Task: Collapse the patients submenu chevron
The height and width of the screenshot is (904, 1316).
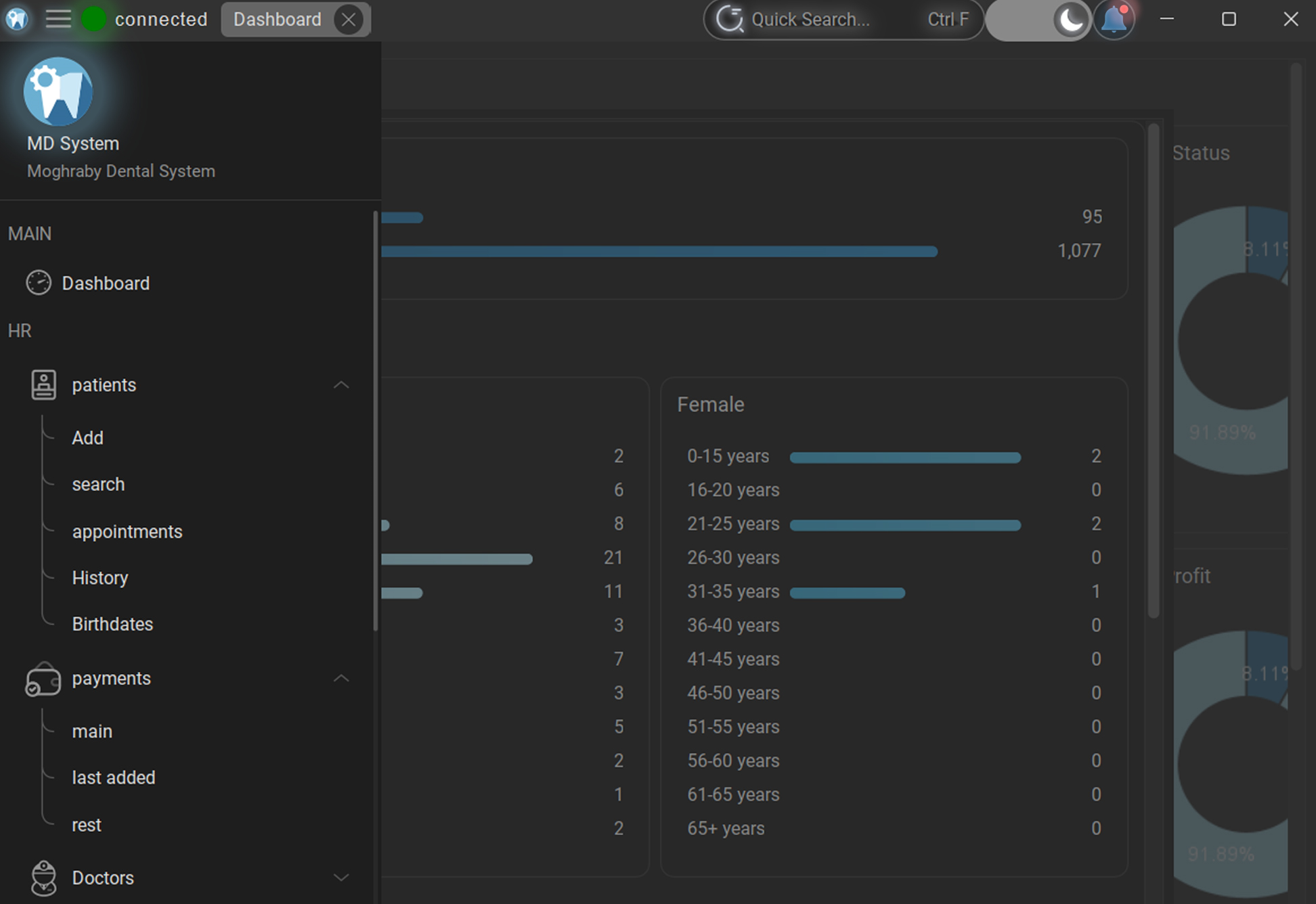Action: click(x=341, y=384)
